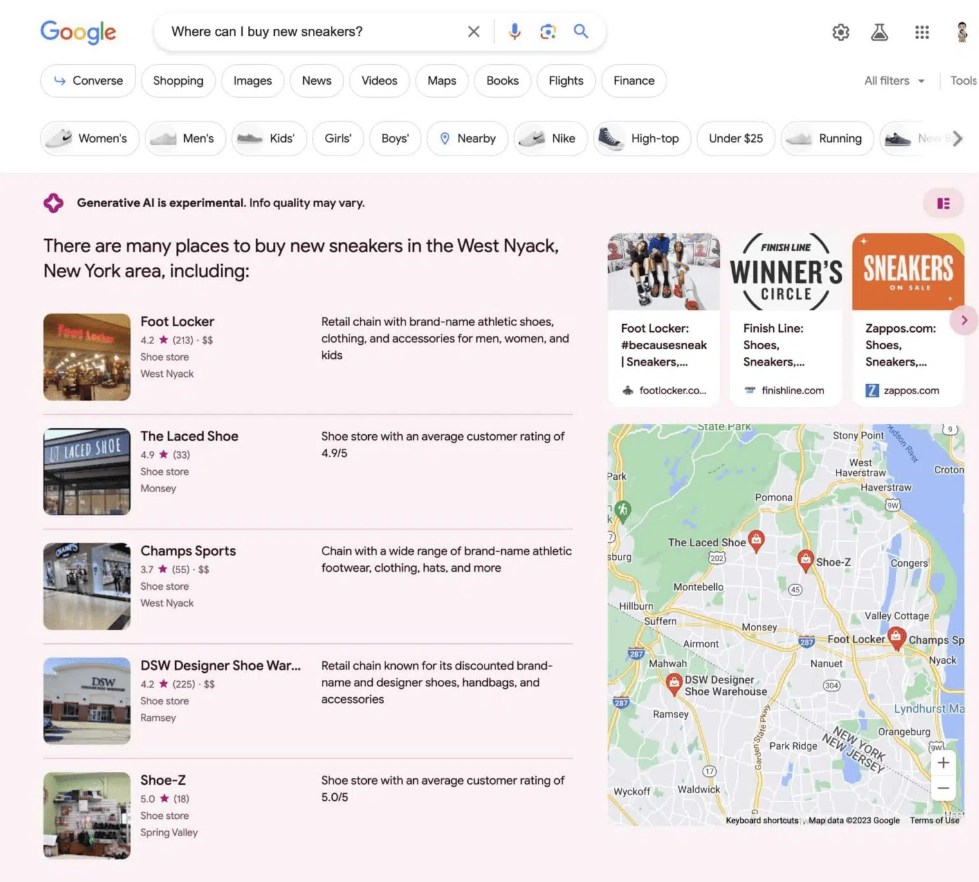Open the settings gear icon

pos(841,33)
